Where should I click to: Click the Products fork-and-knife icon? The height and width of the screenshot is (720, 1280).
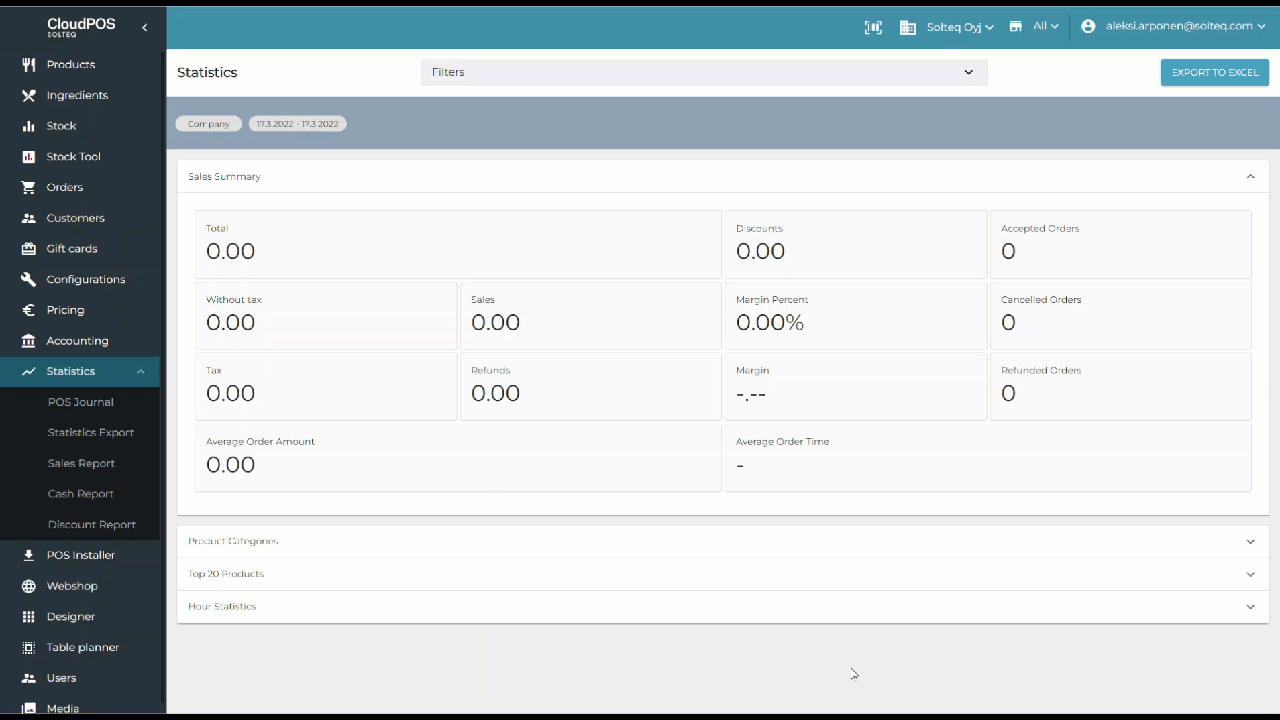coord(29,64)
